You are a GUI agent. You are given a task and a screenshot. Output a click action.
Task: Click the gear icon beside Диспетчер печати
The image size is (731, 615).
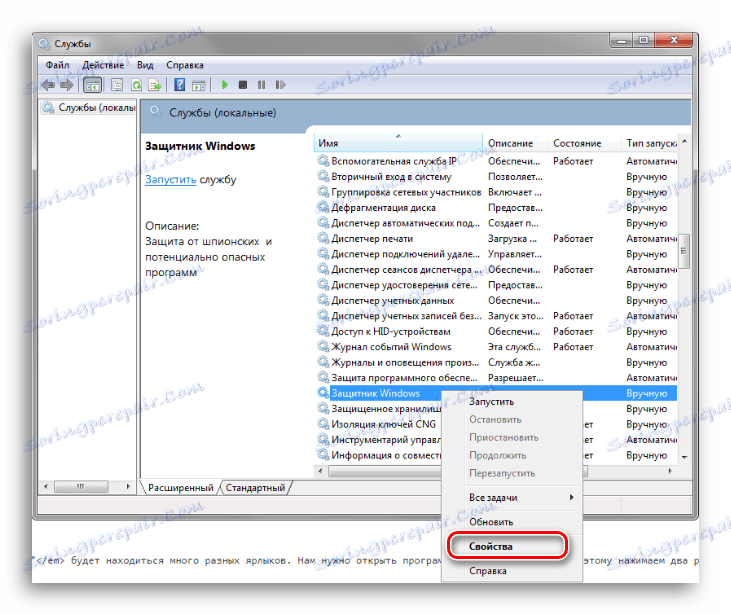click(x=323, y=238)
